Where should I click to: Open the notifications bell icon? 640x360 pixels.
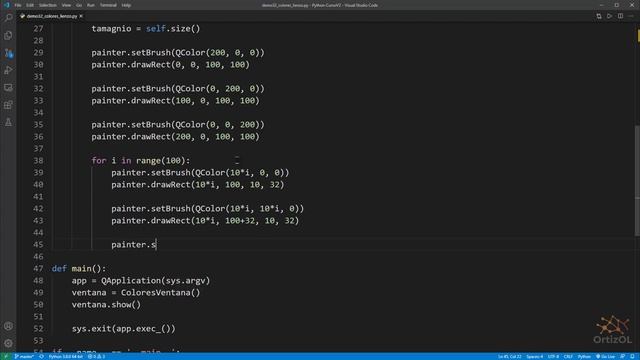[x=632, y=356]
